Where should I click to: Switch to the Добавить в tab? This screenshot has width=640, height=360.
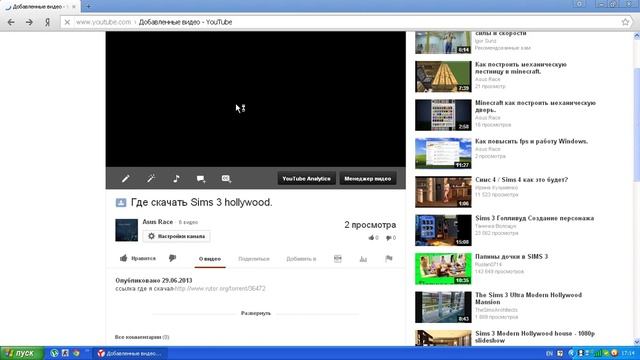pyautogui.click(x=301, y=259)
